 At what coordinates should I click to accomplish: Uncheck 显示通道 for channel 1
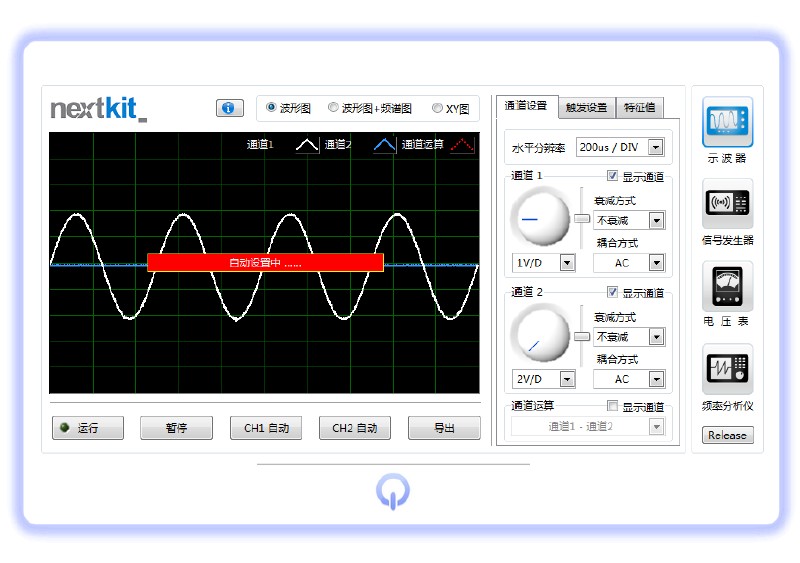click(613, 176)
